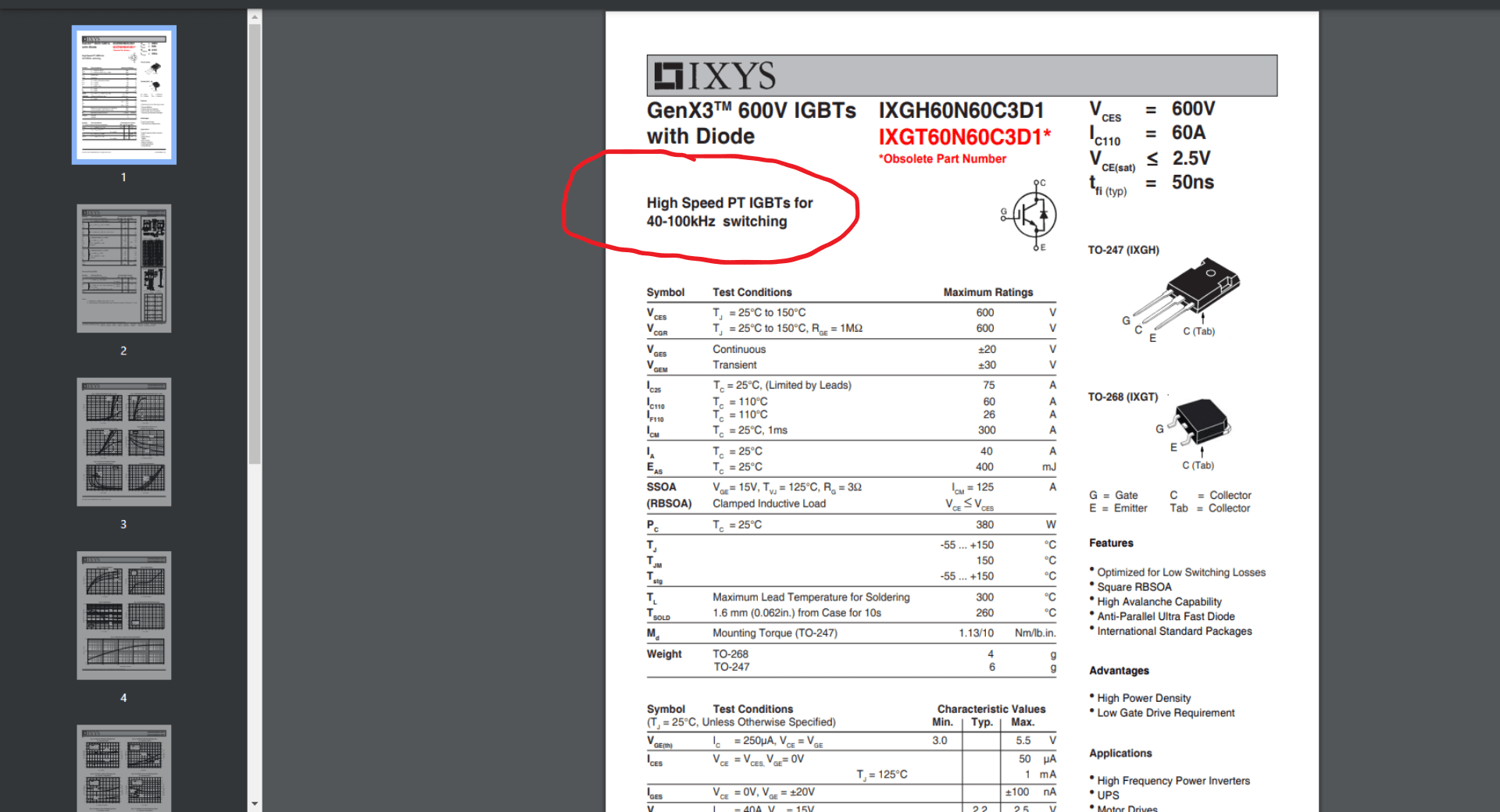Click the sidebar scroll up arrow

click(x=255, y=16)
